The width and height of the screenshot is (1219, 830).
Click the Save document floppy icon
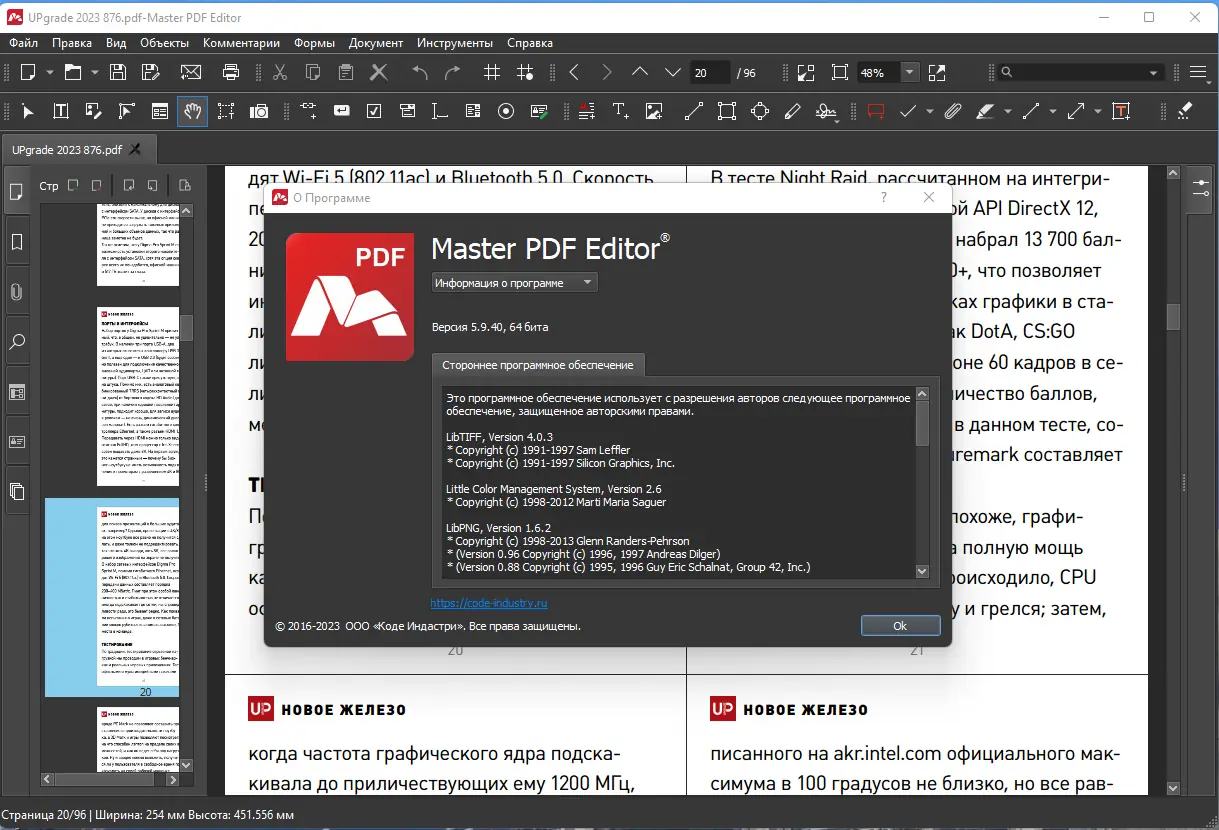[118, 72]
